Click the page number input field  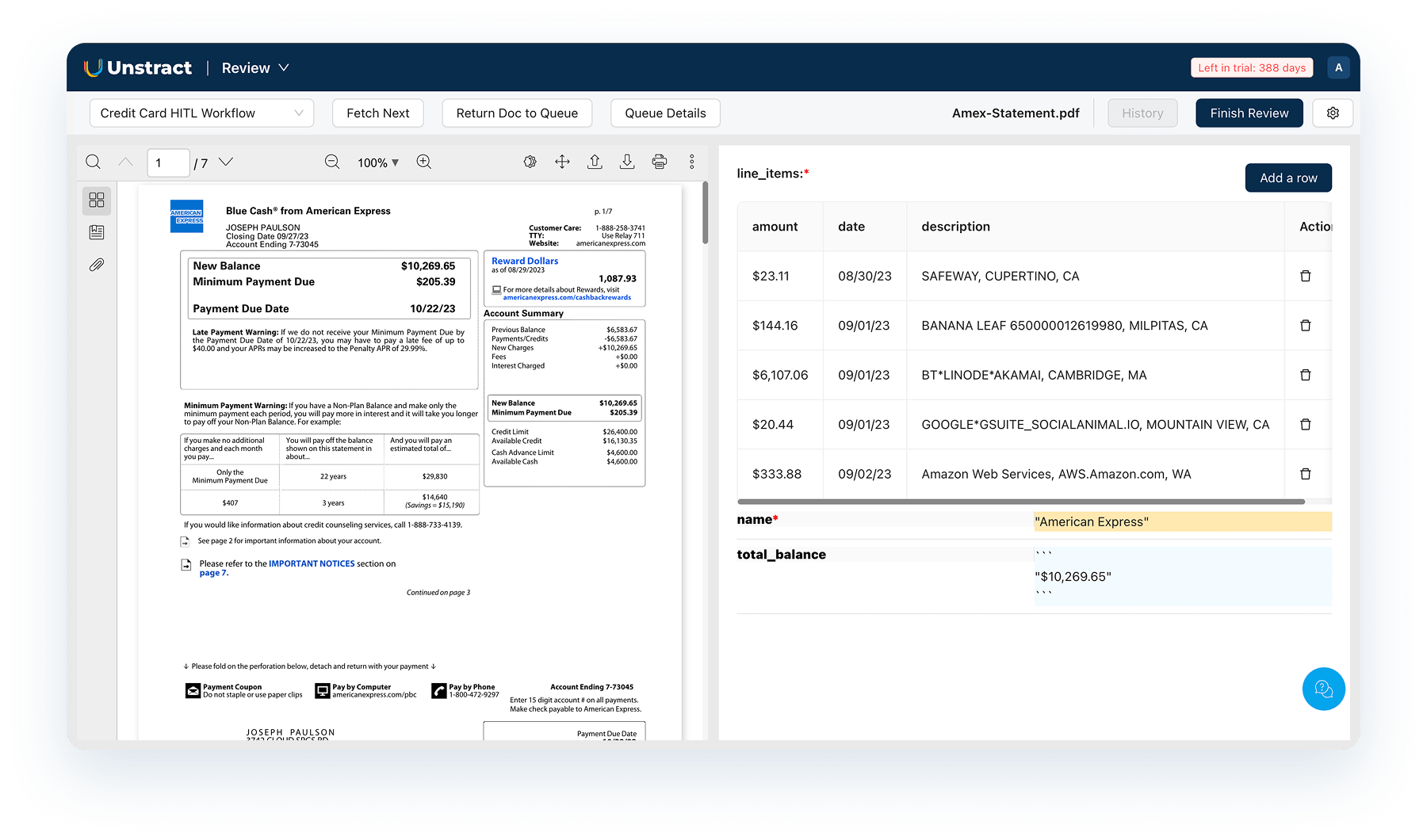168,163
